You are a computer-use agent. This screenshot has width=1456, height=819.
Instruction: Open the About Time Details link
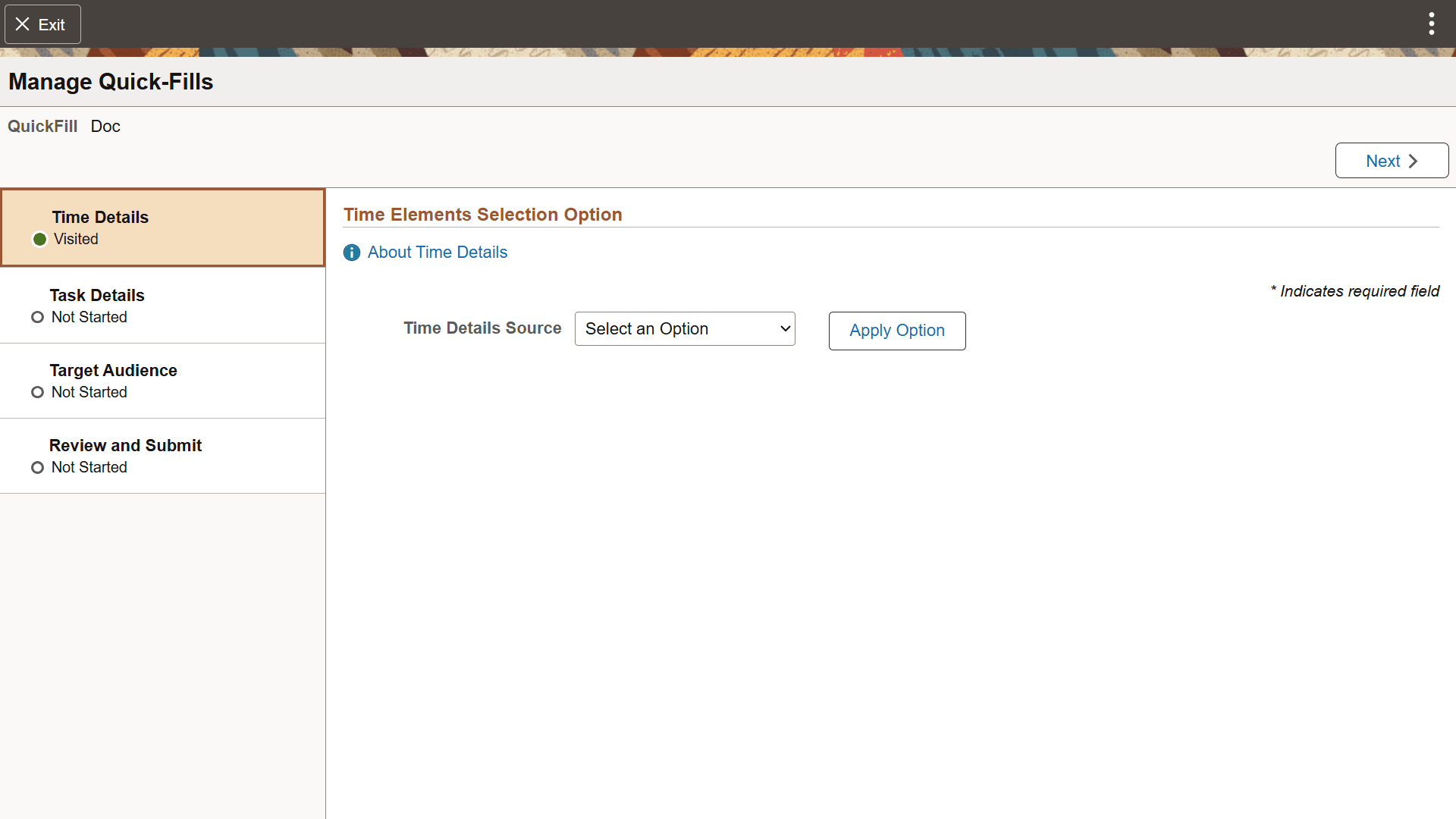[438, 253]
